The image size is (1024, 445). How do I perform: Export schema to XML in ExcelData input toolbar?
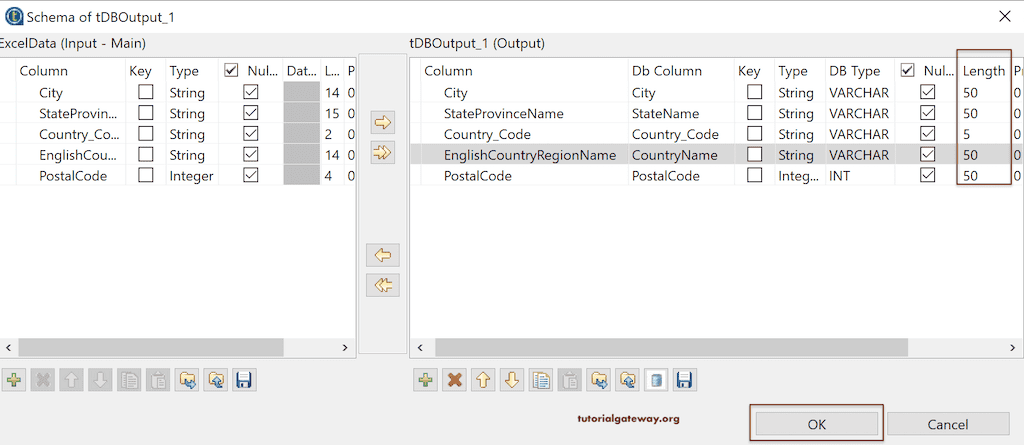216,380
